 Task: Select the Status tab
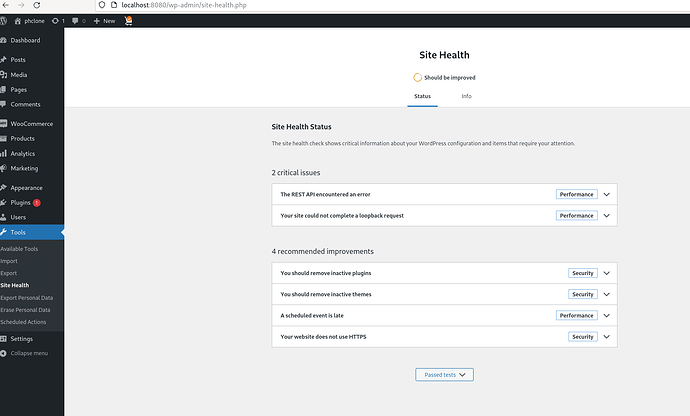[422, 96]
